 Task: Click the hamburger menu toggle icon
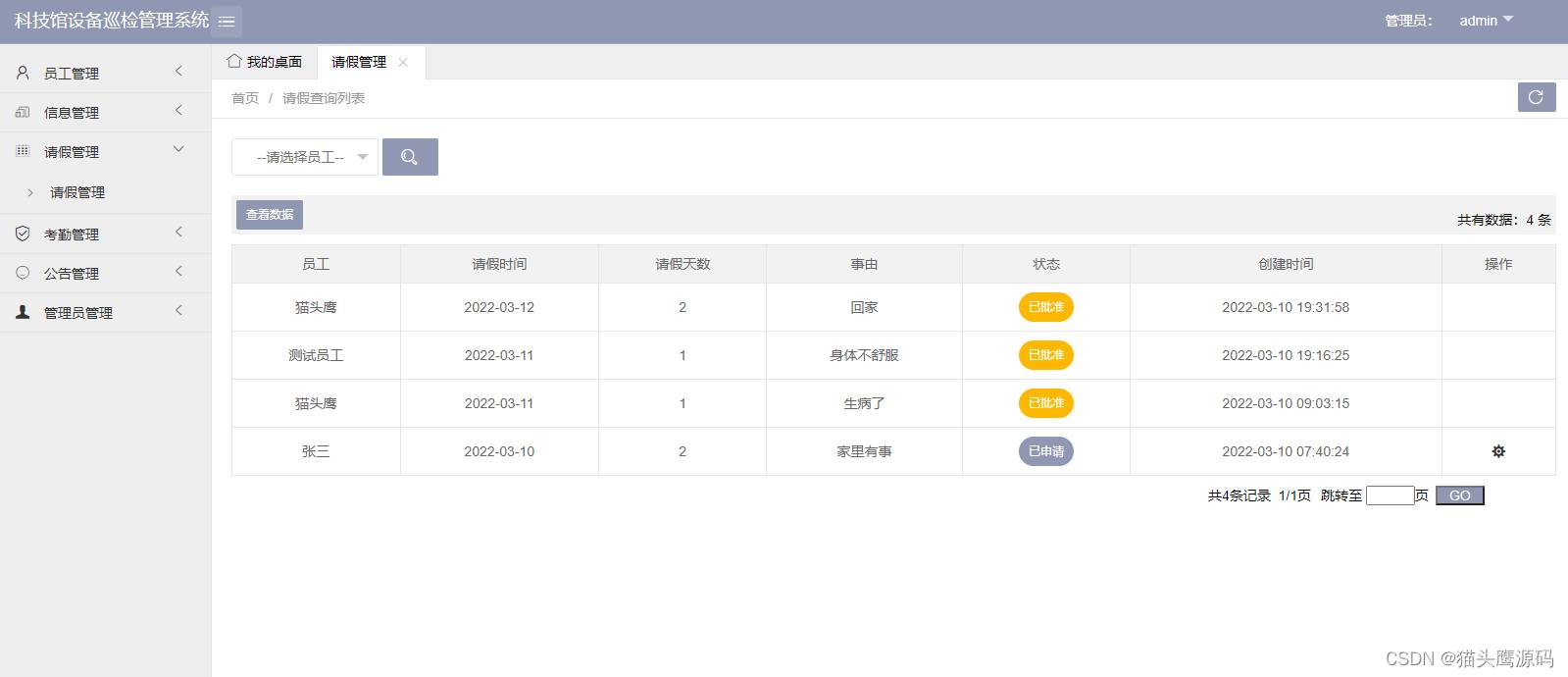coord(227,21)
